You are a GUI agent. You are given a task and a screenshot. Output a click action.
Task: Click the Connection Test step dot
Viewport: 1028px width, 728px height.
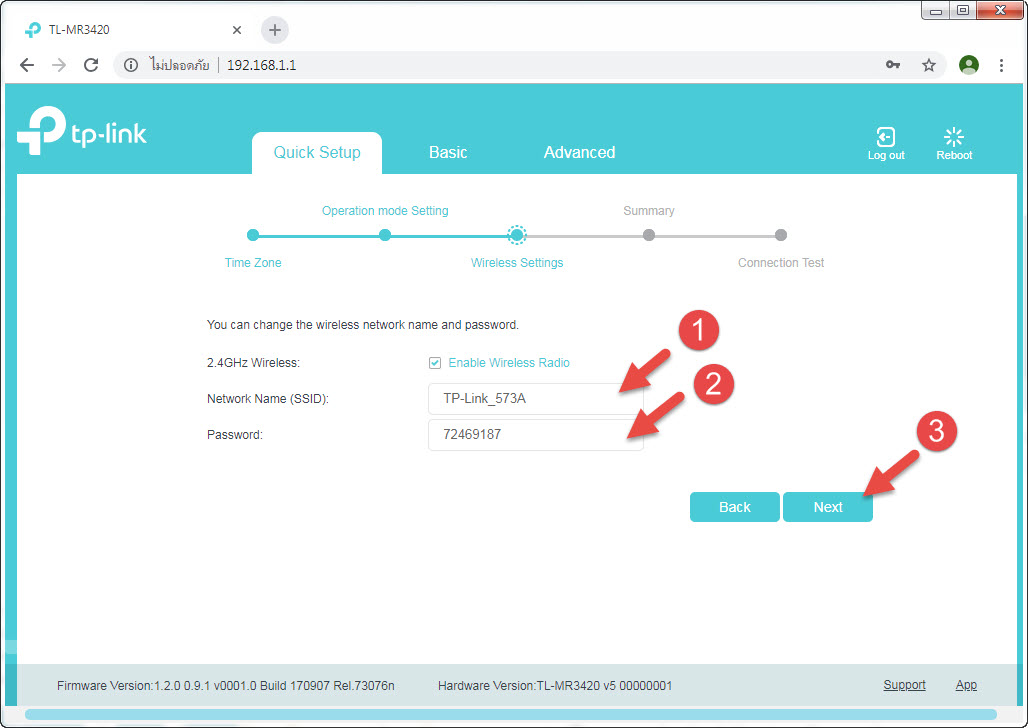point(780,235)
